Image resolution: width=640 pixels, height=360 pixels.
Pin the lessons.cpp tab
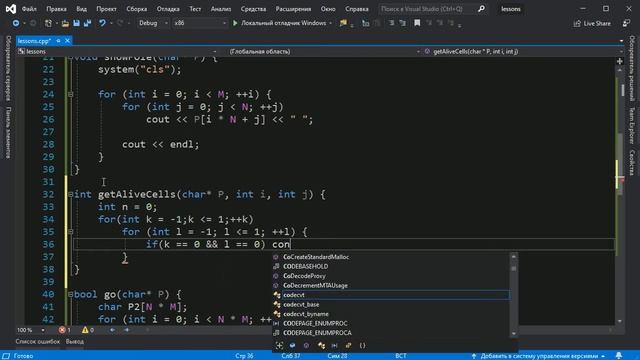pyautogui.click(x=59, y=41)
